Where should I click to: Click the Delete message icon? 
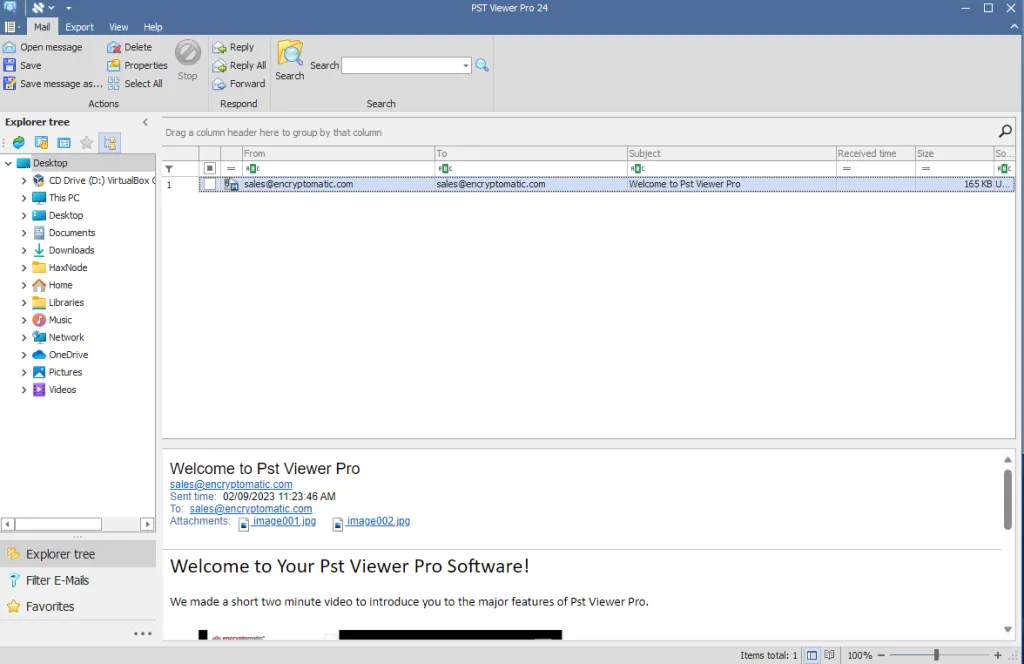click(x=114, y=47)
